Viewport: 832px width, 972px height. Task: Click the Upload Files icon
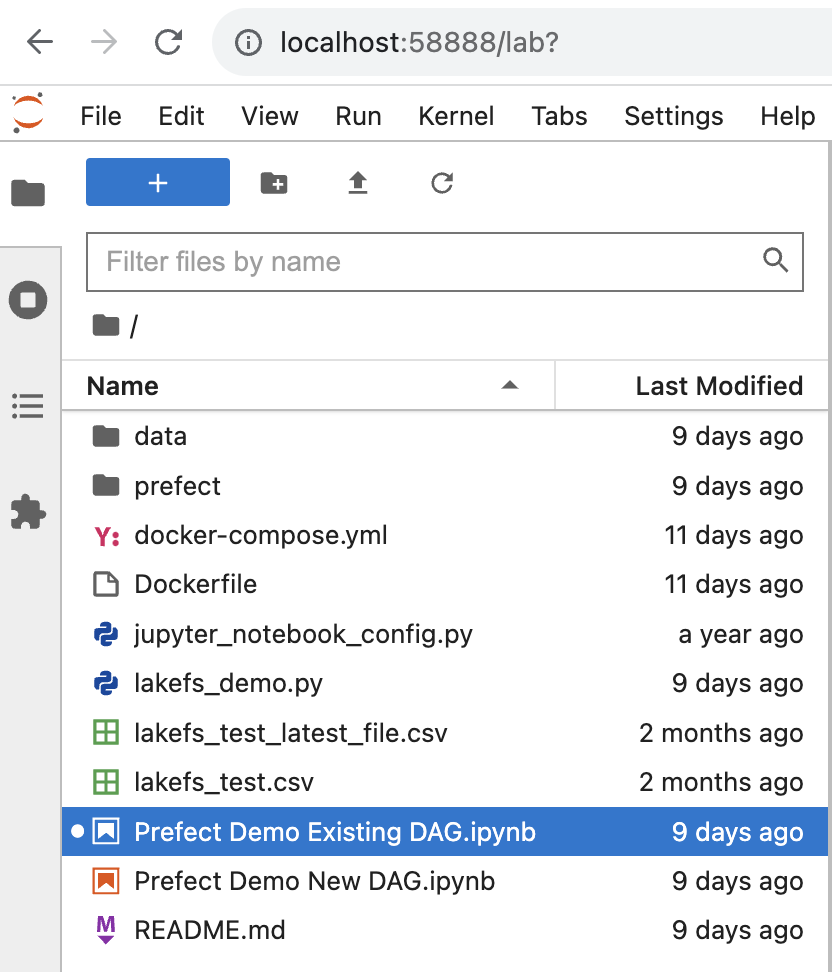(x=357, y=182)
